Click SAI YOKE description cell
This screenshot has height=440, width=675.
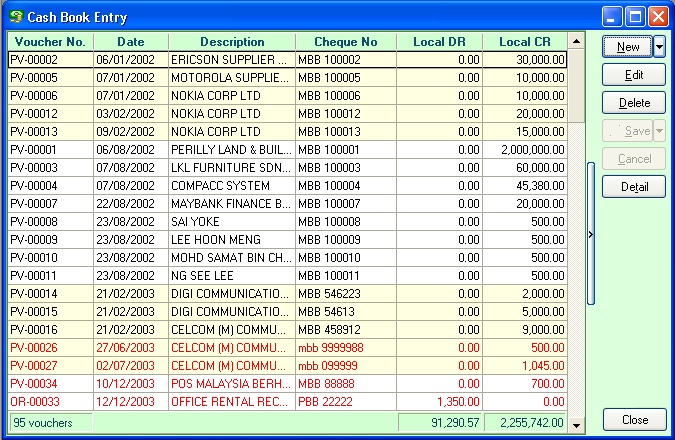tap(232, 222)
